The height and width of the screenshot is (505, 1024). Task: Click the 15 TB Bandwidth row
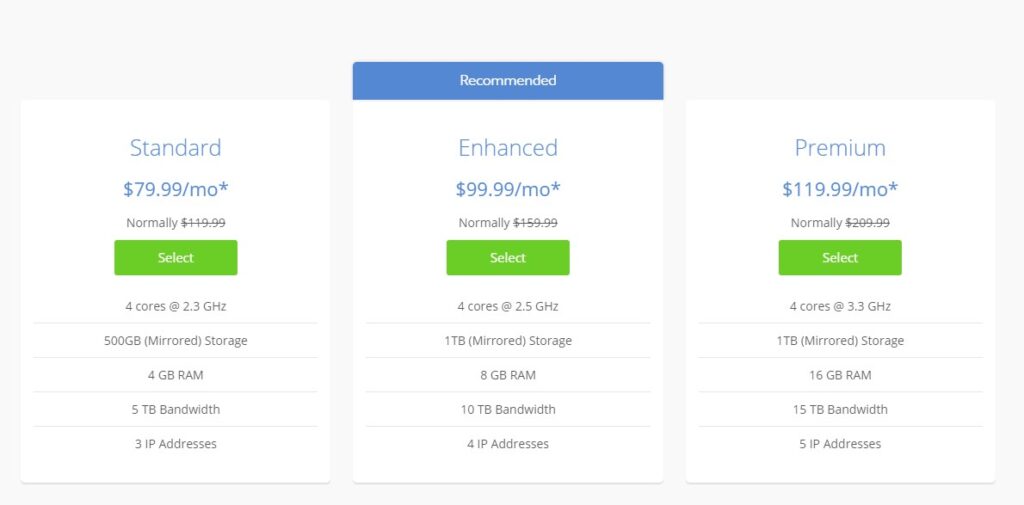(x=840, y=410)
